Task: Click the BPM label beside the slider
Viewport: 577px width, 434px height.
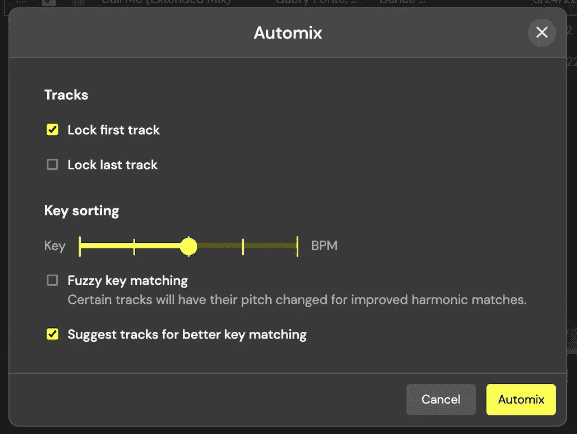Action: pos(324,246)
